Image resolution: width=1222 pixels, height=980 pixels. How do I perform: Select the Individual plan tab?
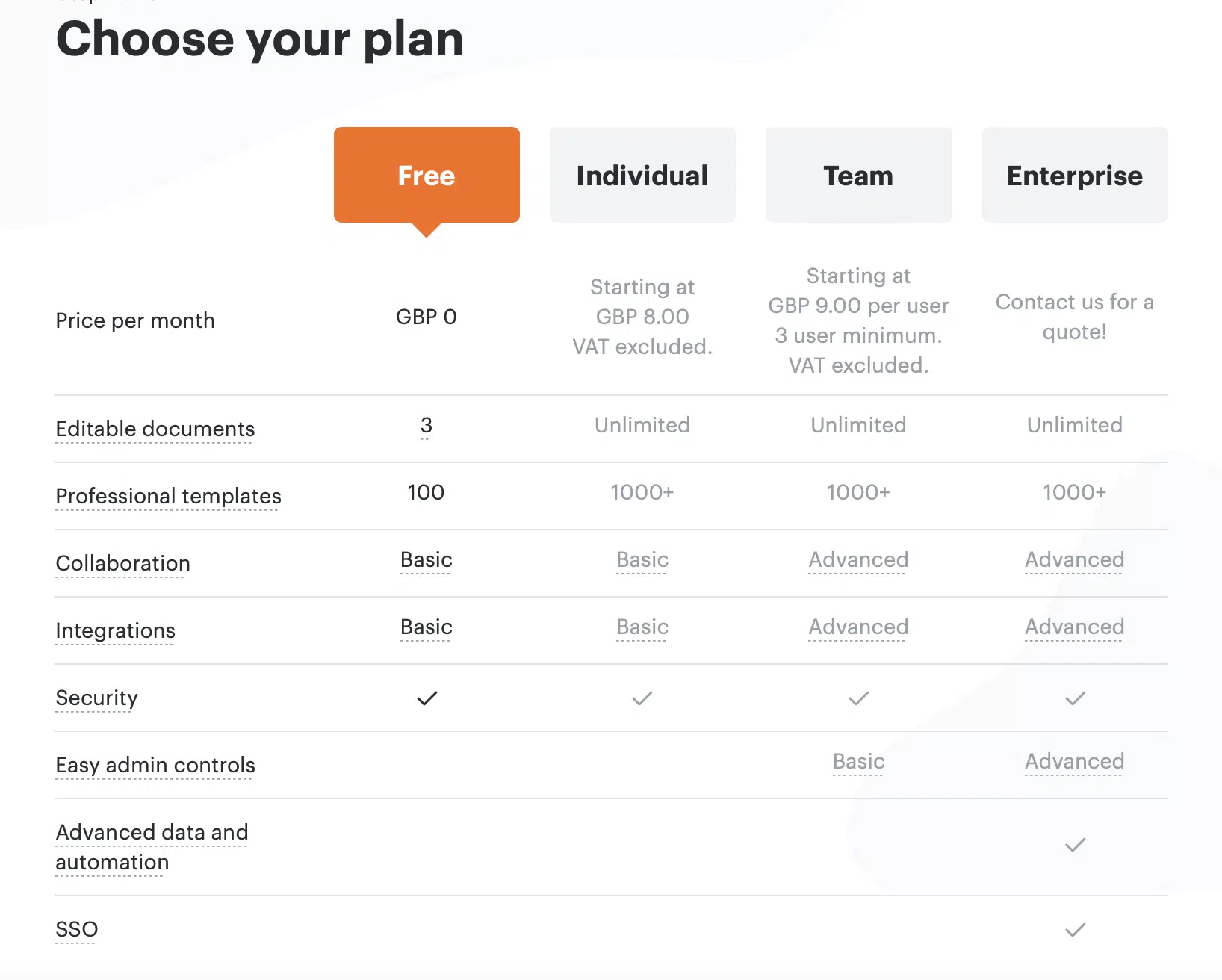click(x=642, y=175)
